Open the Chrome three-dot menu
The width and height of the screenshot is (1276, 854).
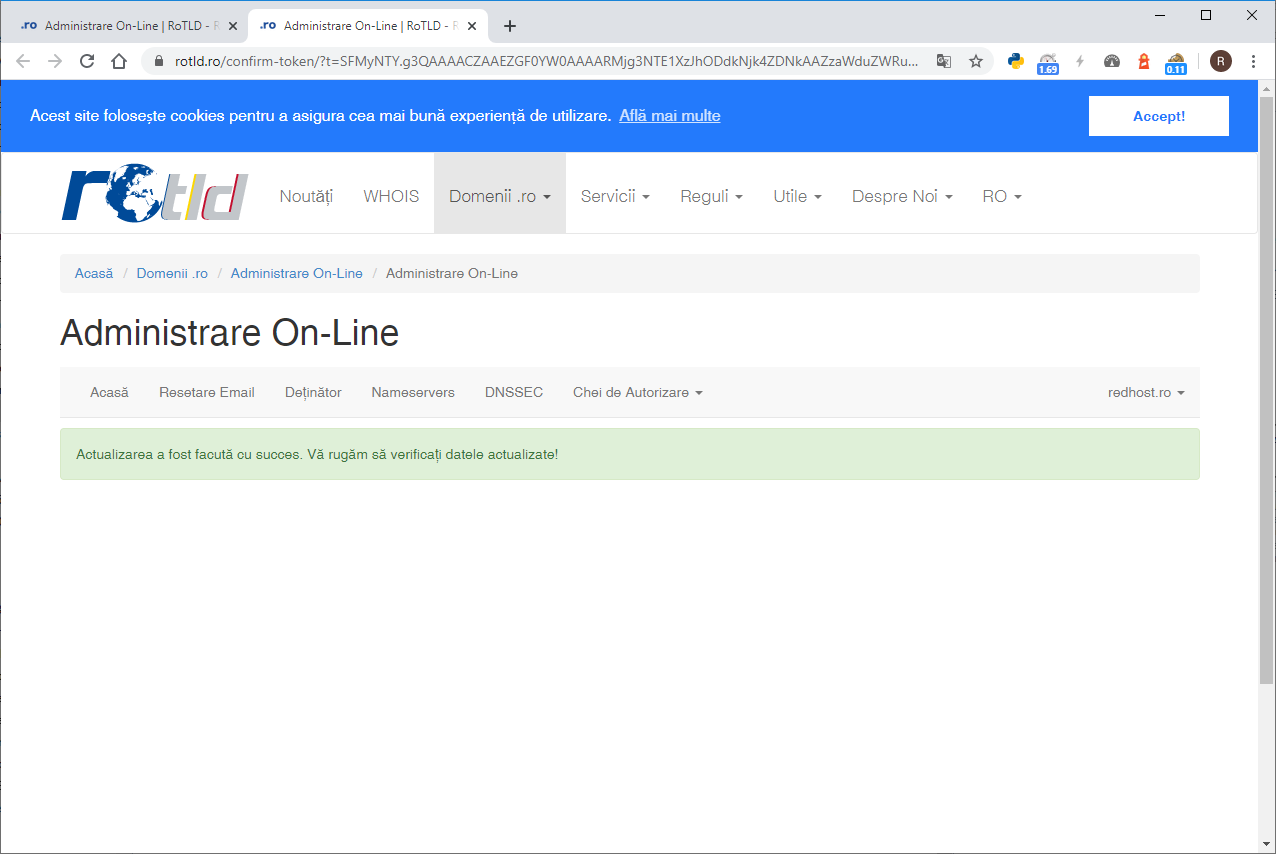[x=1254, y=61]
